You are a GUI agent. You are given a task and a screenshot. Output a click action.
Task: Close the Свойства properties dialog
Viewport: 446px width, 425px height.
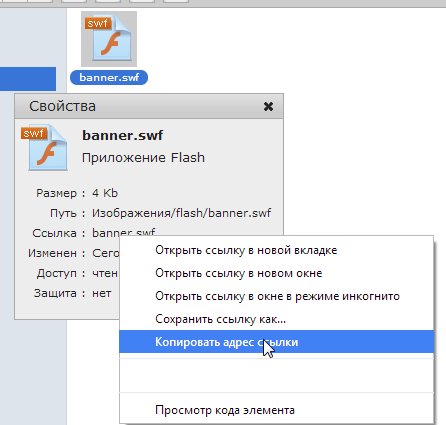[268, 107]
